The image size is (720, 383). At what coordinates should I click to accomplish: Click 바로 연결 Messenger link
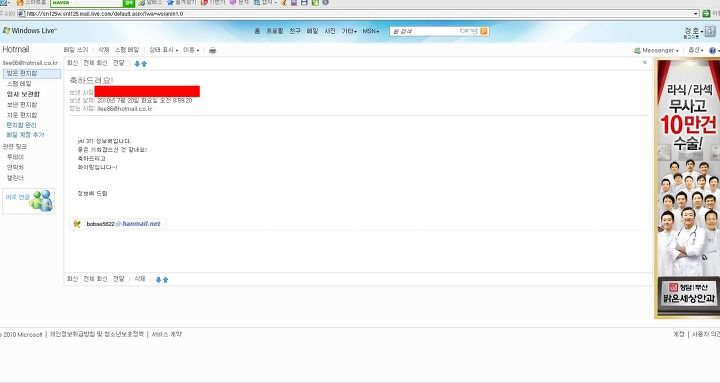click(x=17, y=197)
